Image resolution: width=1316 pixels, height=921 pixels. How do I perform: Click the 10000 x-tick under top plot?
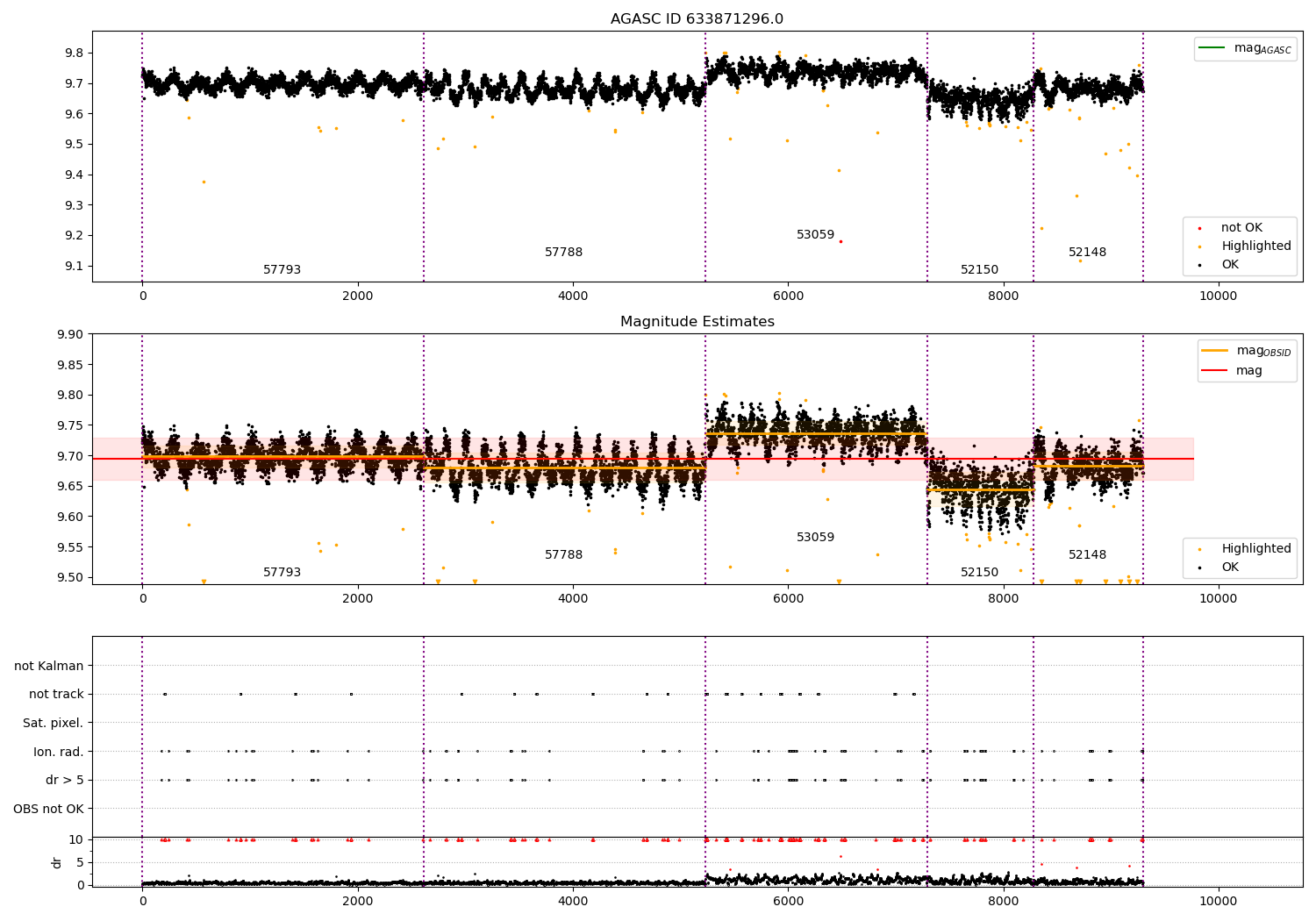pyautogui.click(x=1218, y=296)
